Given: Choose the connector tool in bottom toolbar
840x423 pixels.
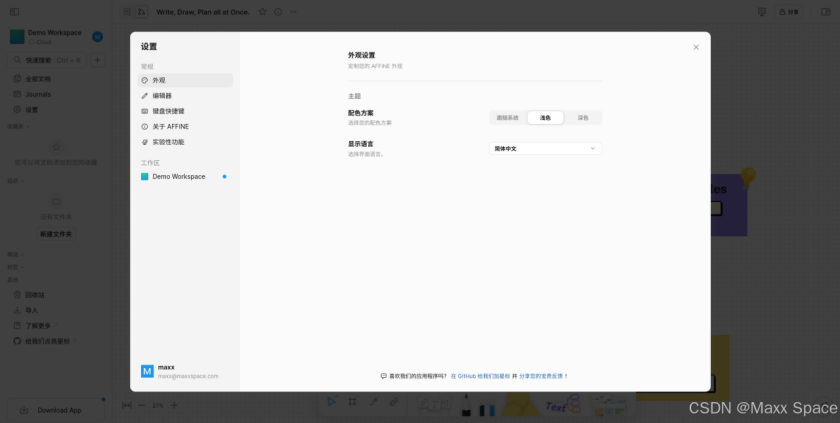Looking at the screenshot, I should pyautogui.click(x=373, y=402).
